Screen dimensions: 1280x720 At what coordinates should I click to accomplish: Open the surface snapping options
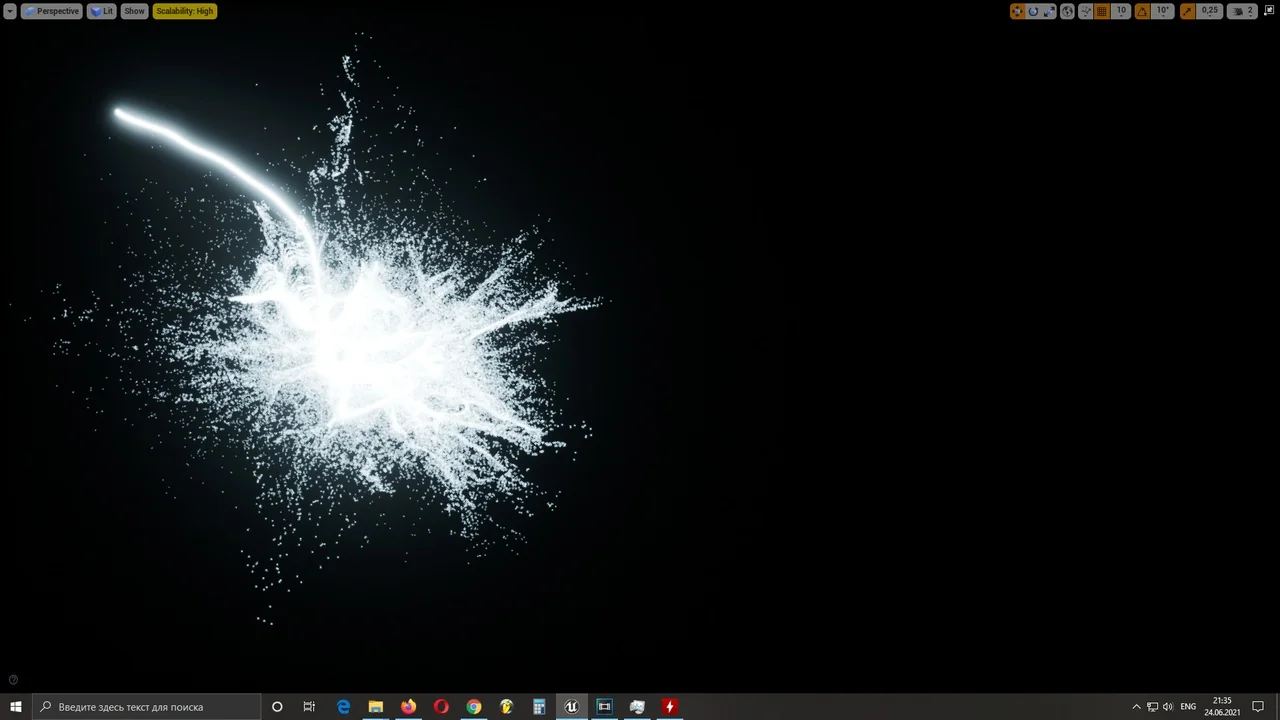(x=1085, y=11)
